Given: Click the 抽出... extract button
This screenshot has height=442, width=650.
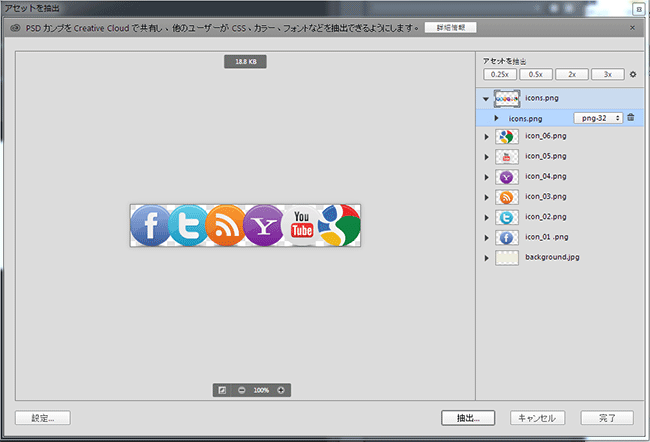Looking at the screenshot, I should tap(470, 418).
